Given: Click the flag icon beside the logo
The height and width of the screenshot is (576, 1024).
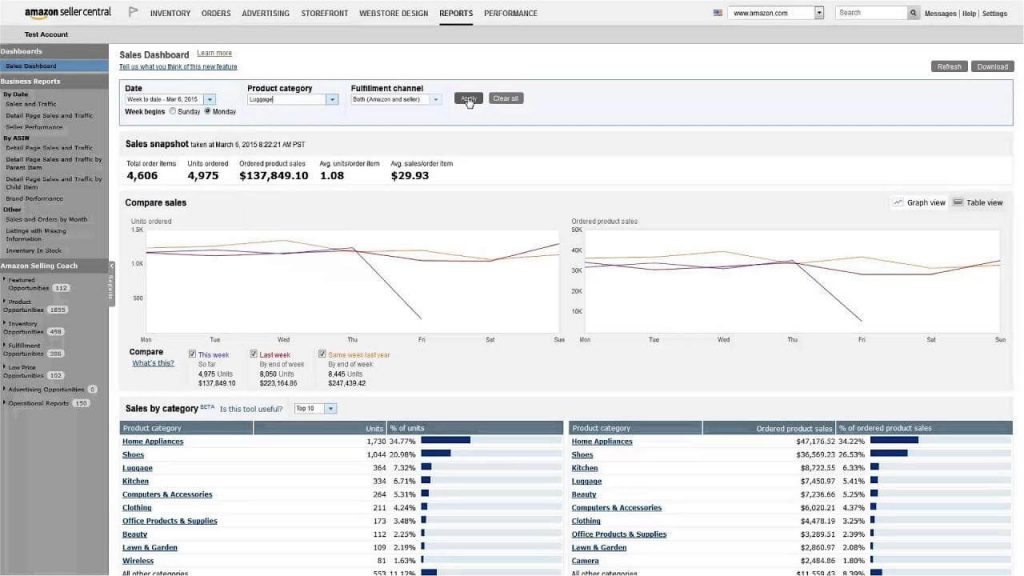Looking at the screenshot, I should [133, 12].
